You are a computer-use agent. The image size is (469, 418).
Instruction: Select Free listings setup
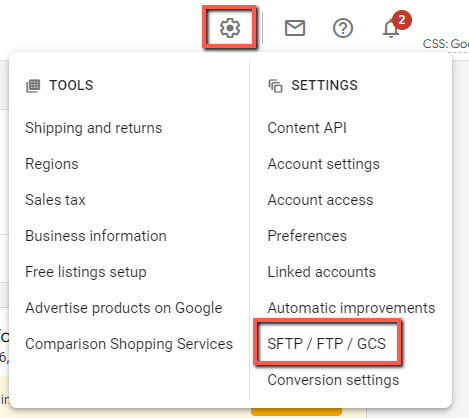[x=86, y=272]
